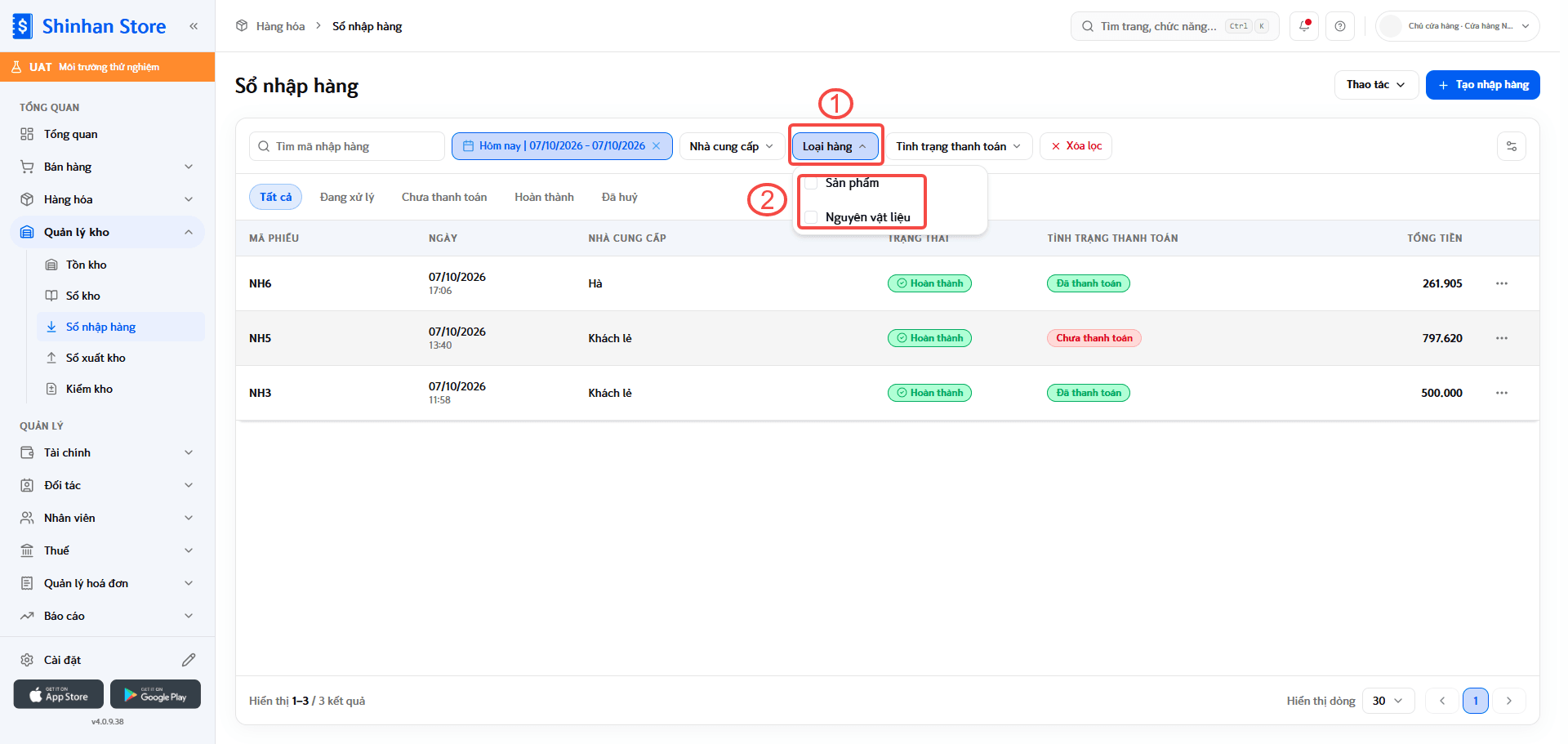This screenshot has width=1568, height=744.
Task: Open Hàng hóa breadcrumb link
Action: click(280, 26)
